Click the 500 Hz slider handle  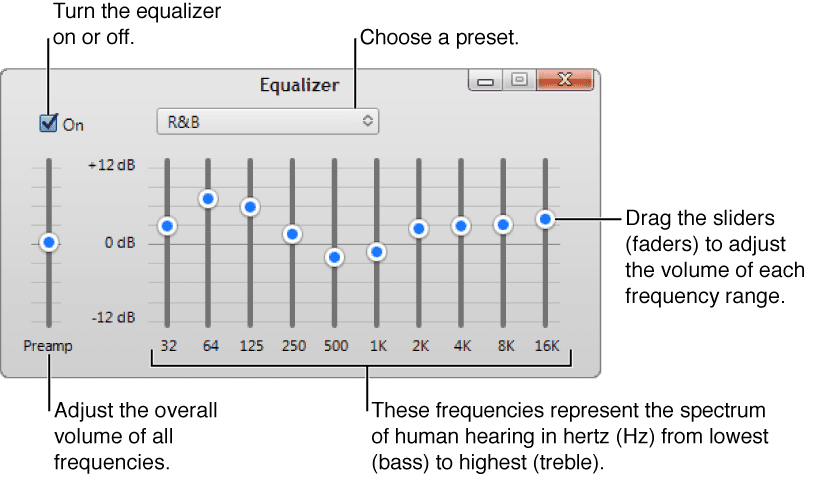click(x=334, y=257)
